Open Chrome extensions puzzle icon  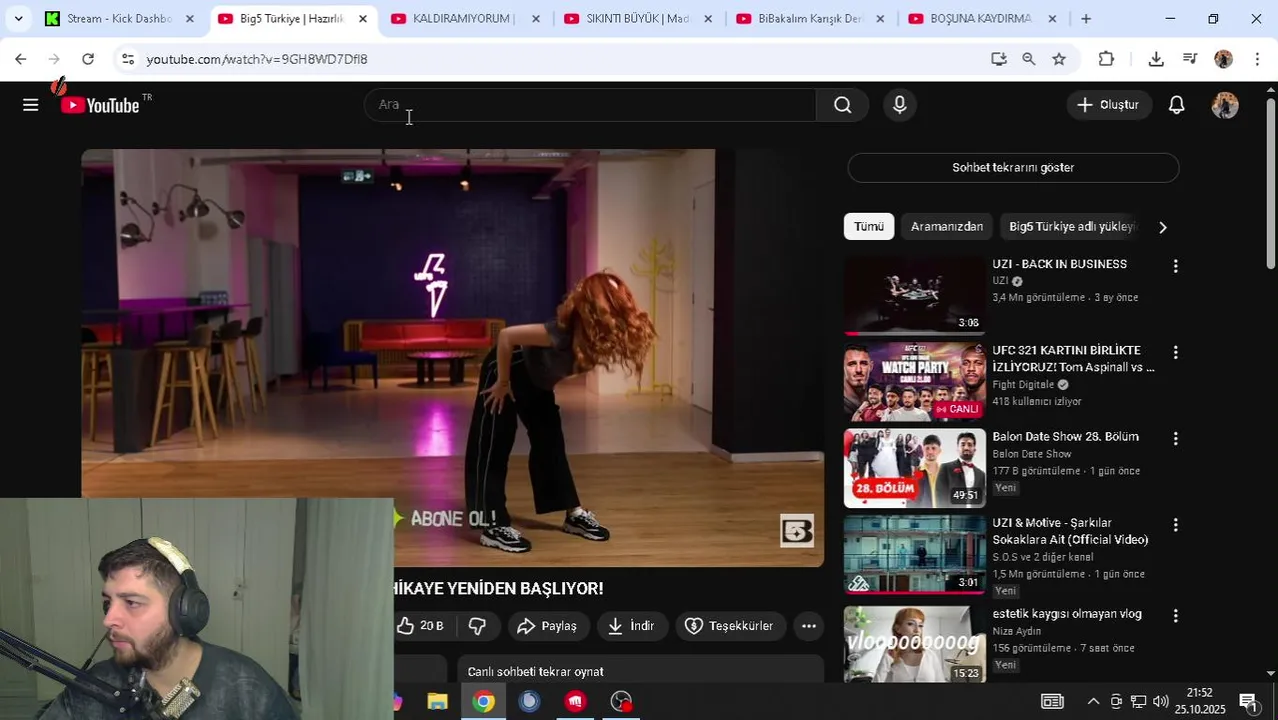(x=1106, y=59)
